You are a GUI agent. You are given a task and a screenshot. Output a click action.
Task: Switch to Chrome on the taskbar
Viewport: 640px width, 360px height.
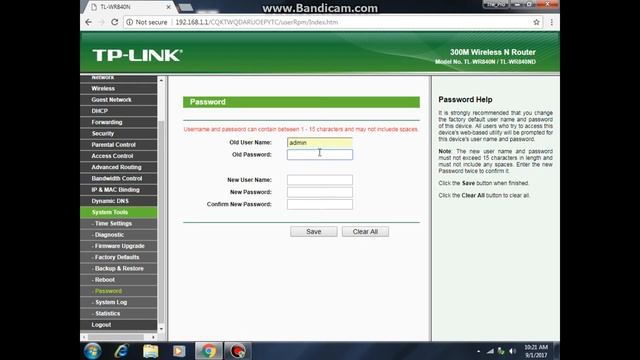[208, 351]
